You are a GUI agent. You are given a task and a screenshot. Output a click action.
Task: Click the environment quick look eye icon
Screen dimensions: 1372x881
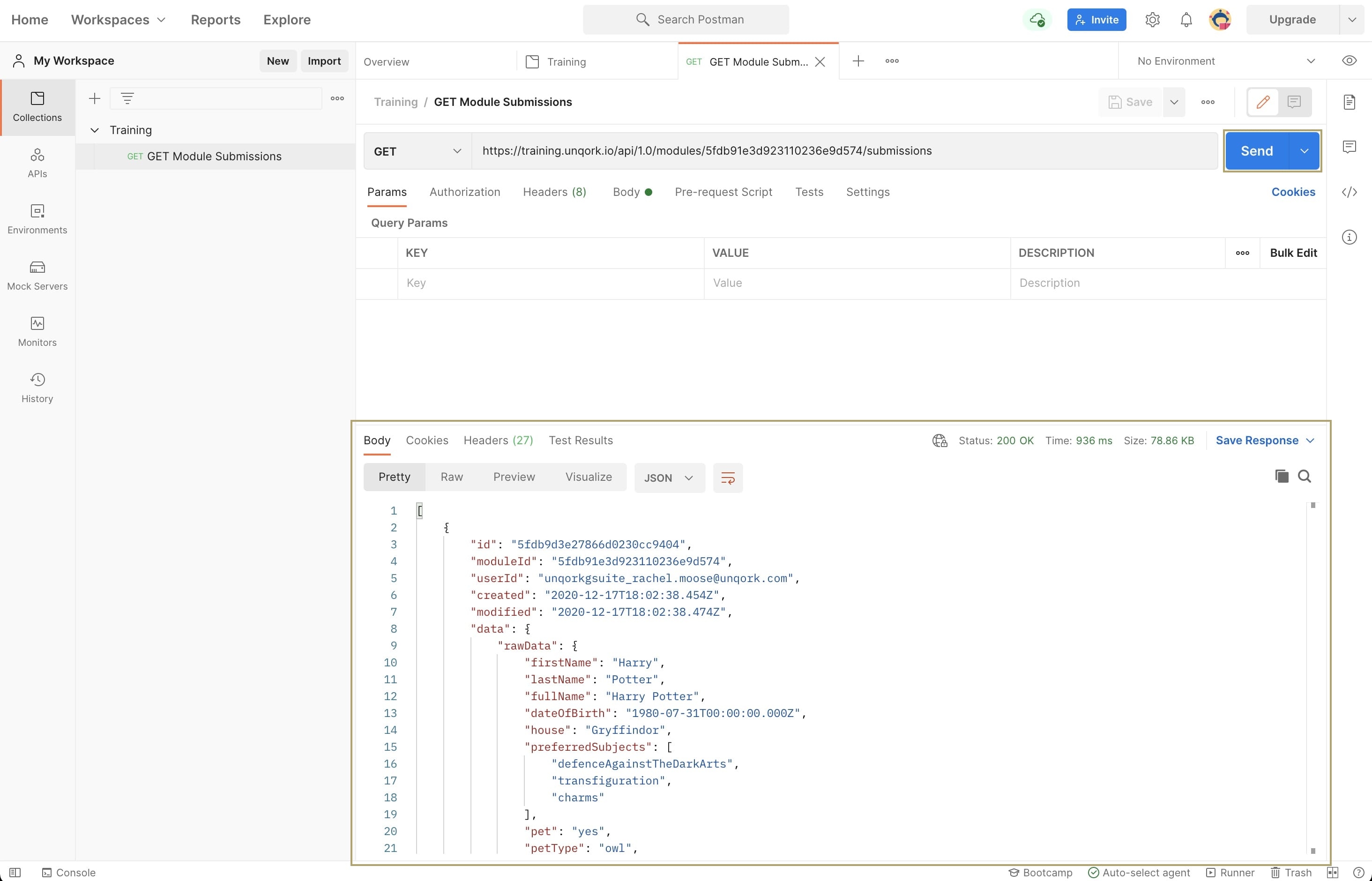[1349, 60]
